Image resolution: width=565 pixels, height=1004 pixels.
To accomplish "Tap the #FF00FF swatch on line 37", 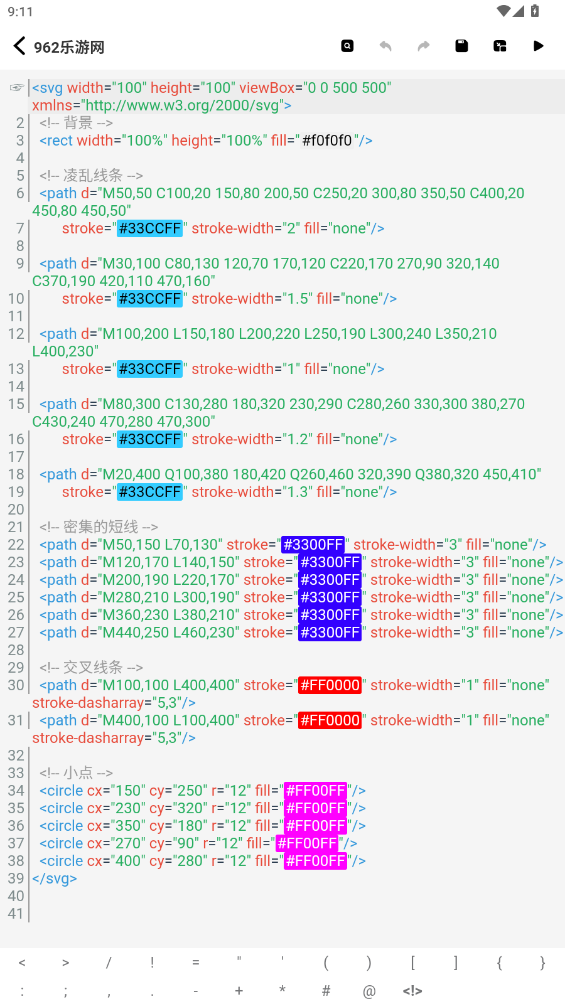I will 307,843.
